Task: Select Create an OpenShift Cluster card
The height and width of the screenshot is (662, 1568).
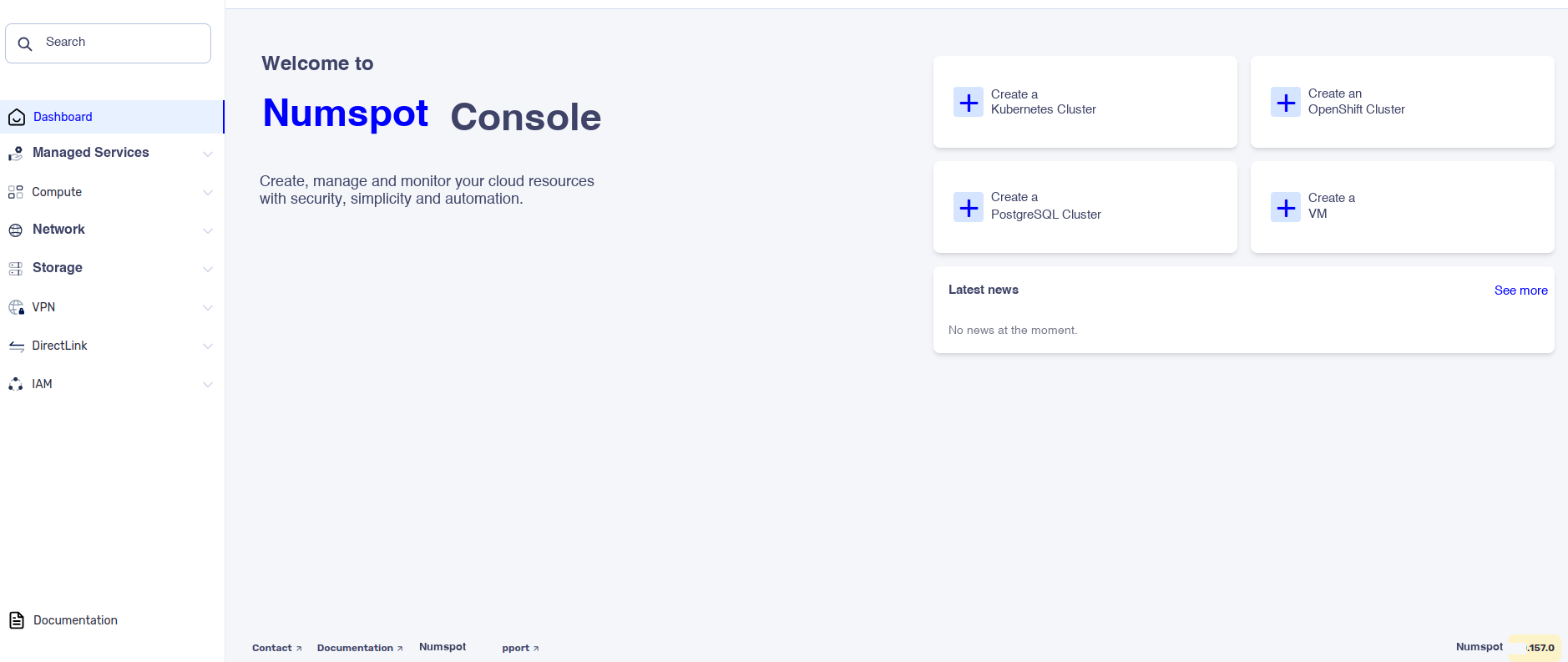Action: coord(1403,102)
